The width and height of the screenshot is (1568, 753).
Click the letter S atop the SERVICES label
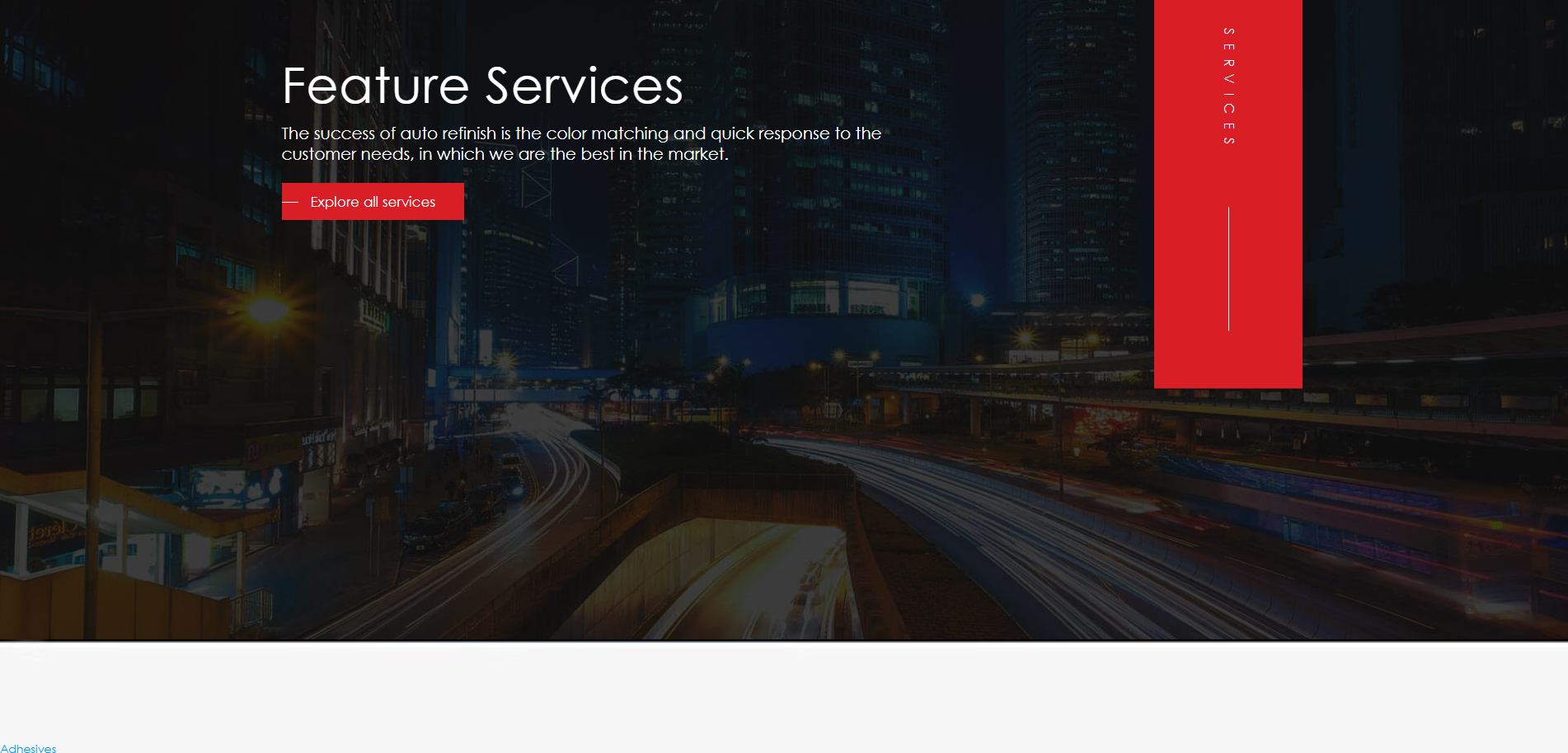point(1228,31)
